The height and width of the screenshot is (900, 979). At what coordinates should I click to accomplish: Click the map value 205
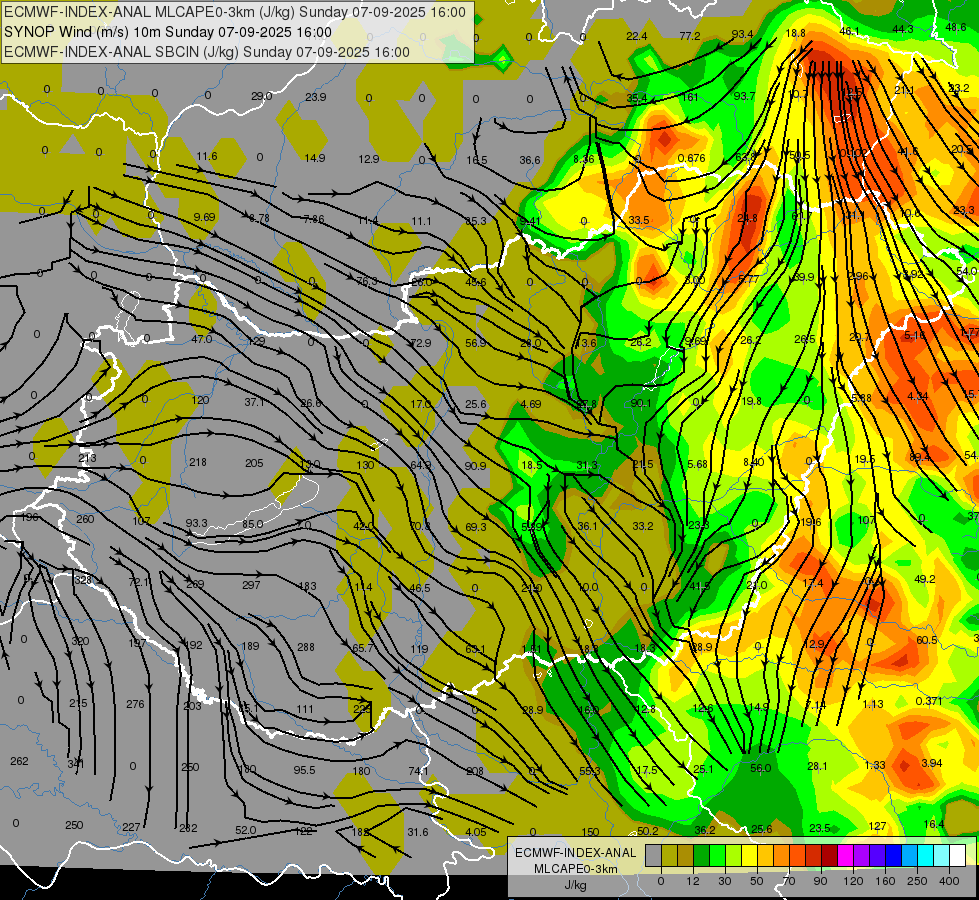254,463
